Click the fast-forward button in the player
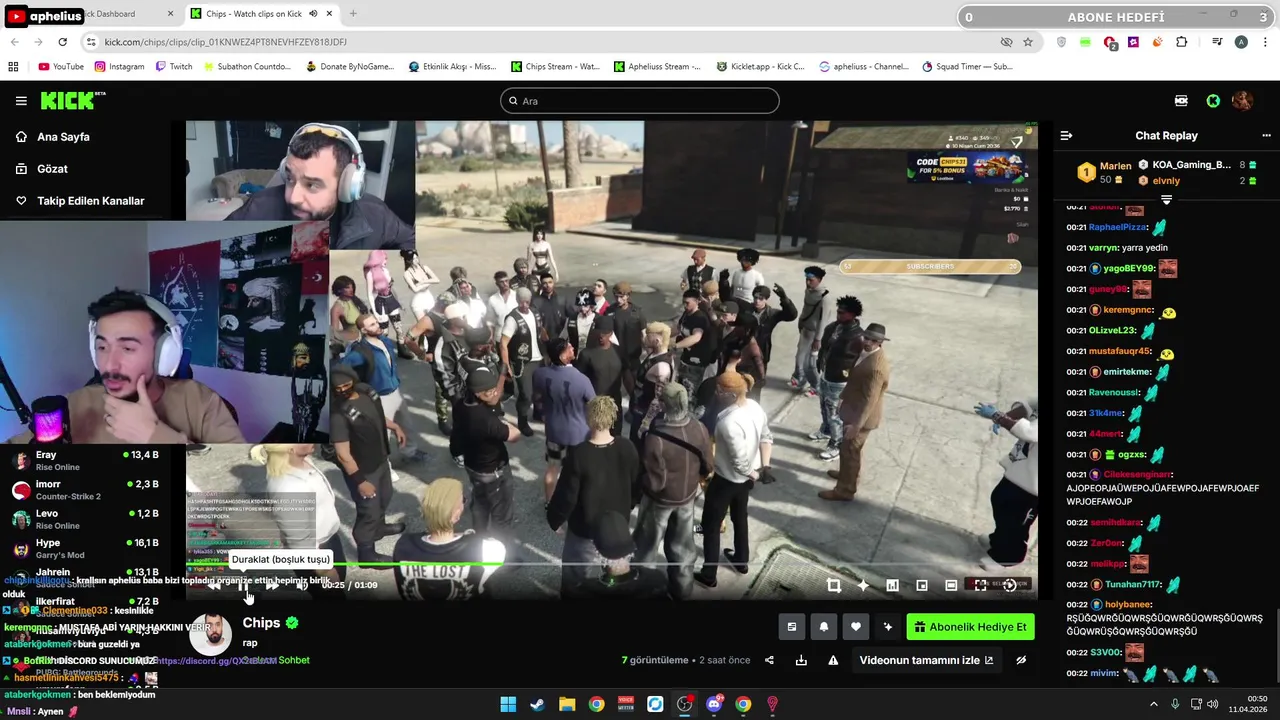The width and height of the screenshot is (1280, 720). coord(272,585)
